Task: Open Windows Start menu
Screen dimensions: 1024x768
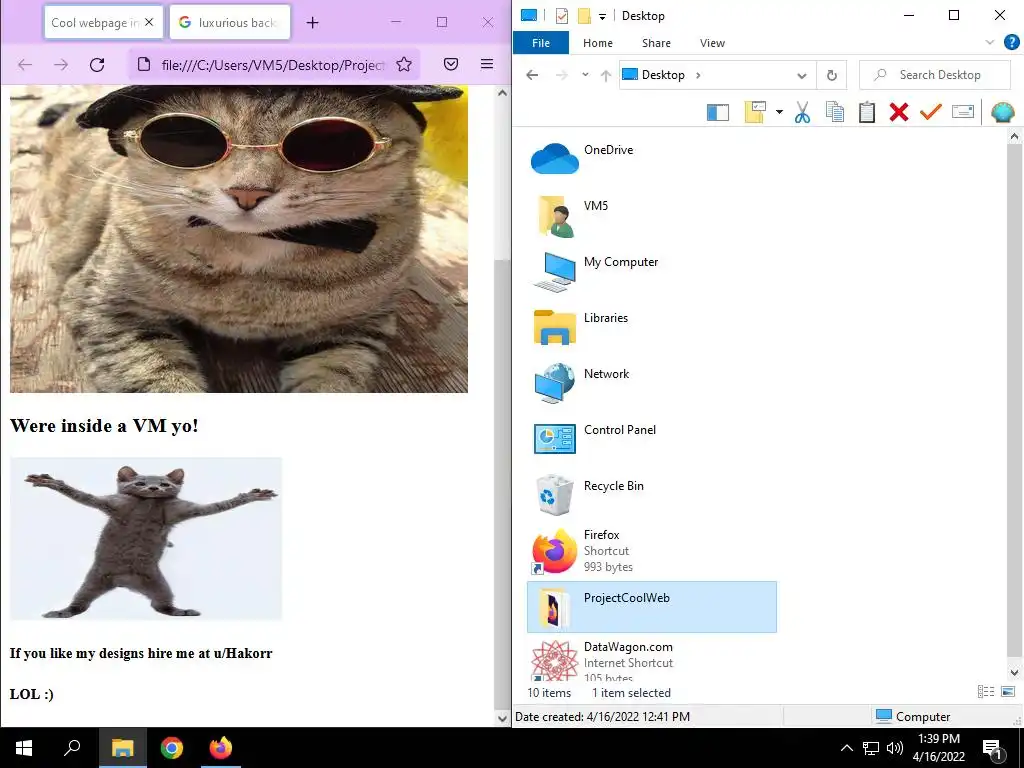Action: (24, 748)
